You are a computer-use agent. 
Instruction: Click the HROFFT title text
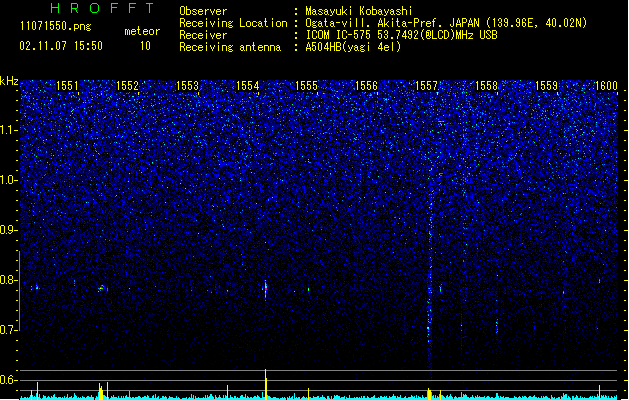click(102, 8)
